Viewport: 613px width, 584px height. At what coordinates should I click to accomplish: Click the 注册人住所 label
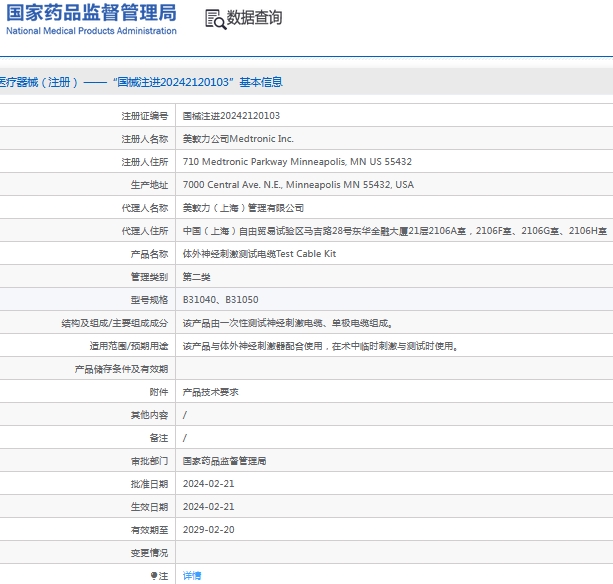pyautogui.click(x=145, y=162)
